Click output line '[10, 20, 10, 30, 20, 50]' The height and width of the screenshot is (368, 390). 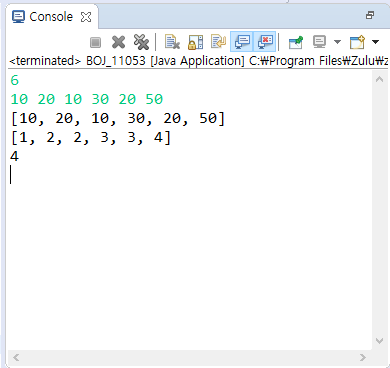118,119
